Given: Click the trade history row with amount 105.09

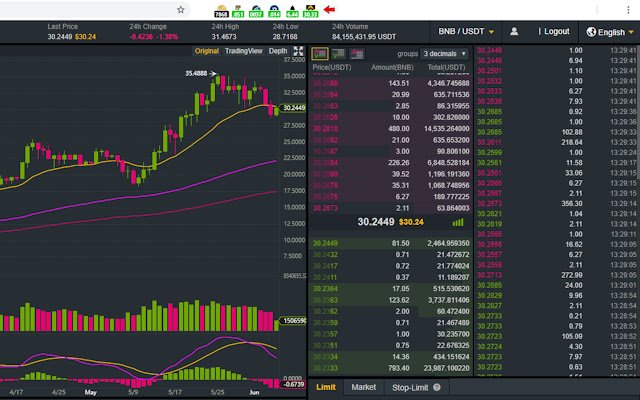Looking at the screenshot, I should (x=556, y=336).
